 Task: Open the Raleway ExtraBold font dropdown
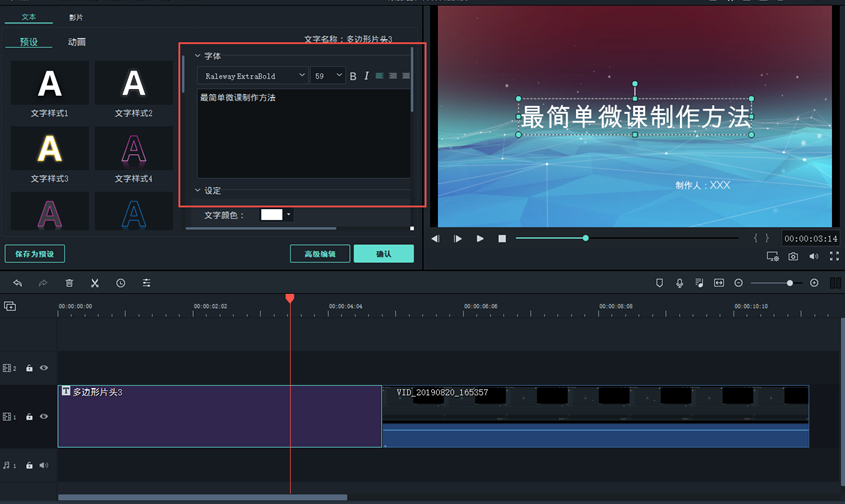[x=252, y=76]
